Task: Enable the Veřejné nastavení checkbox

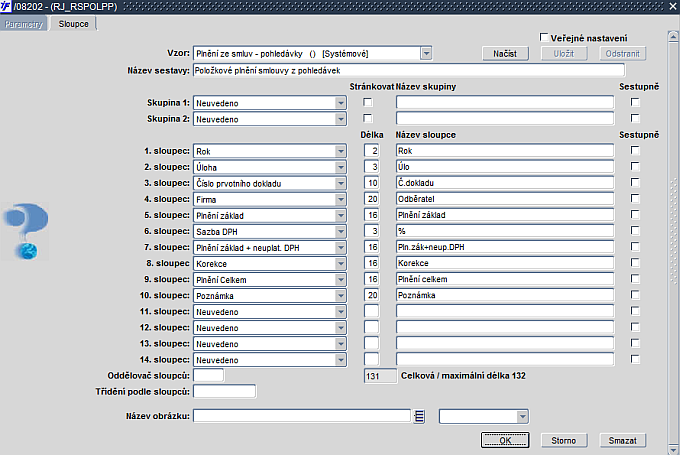Action: 544,37
